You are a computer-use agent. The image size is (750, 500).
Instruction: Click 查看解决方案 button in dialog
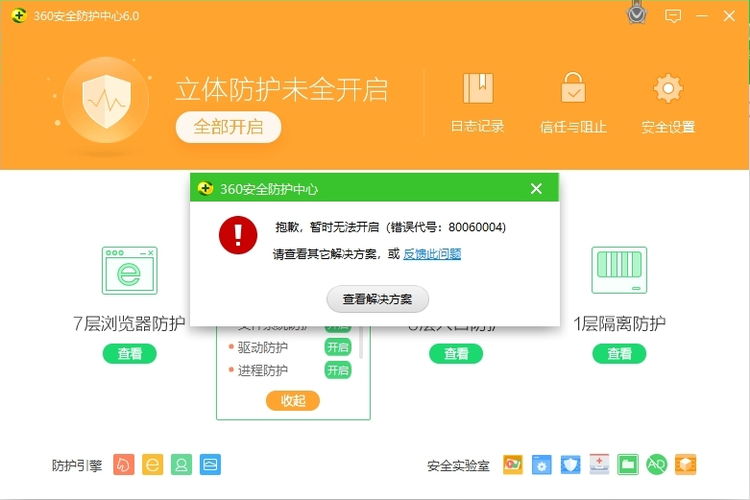377,299
